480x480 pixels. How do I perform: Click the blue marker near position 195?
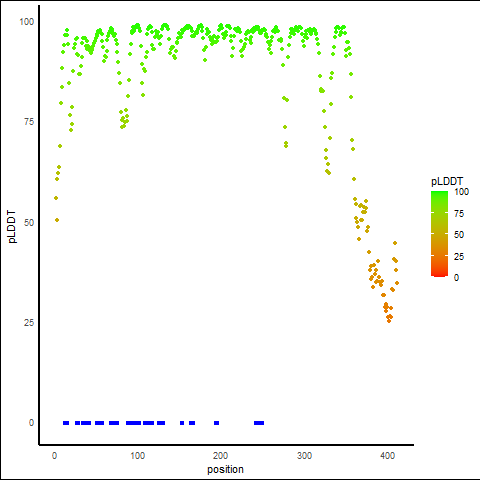coord(216,423)
